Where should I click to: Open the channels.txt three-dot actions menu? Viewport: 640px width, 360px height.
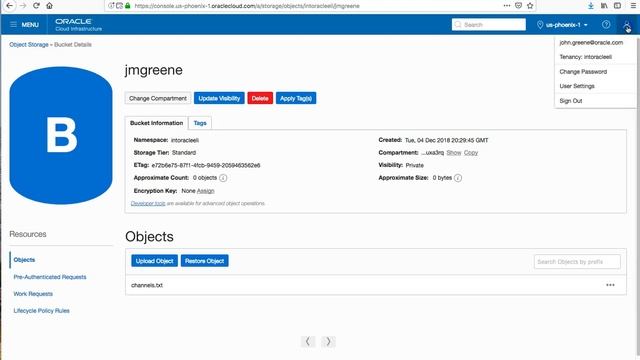(610, 285)
